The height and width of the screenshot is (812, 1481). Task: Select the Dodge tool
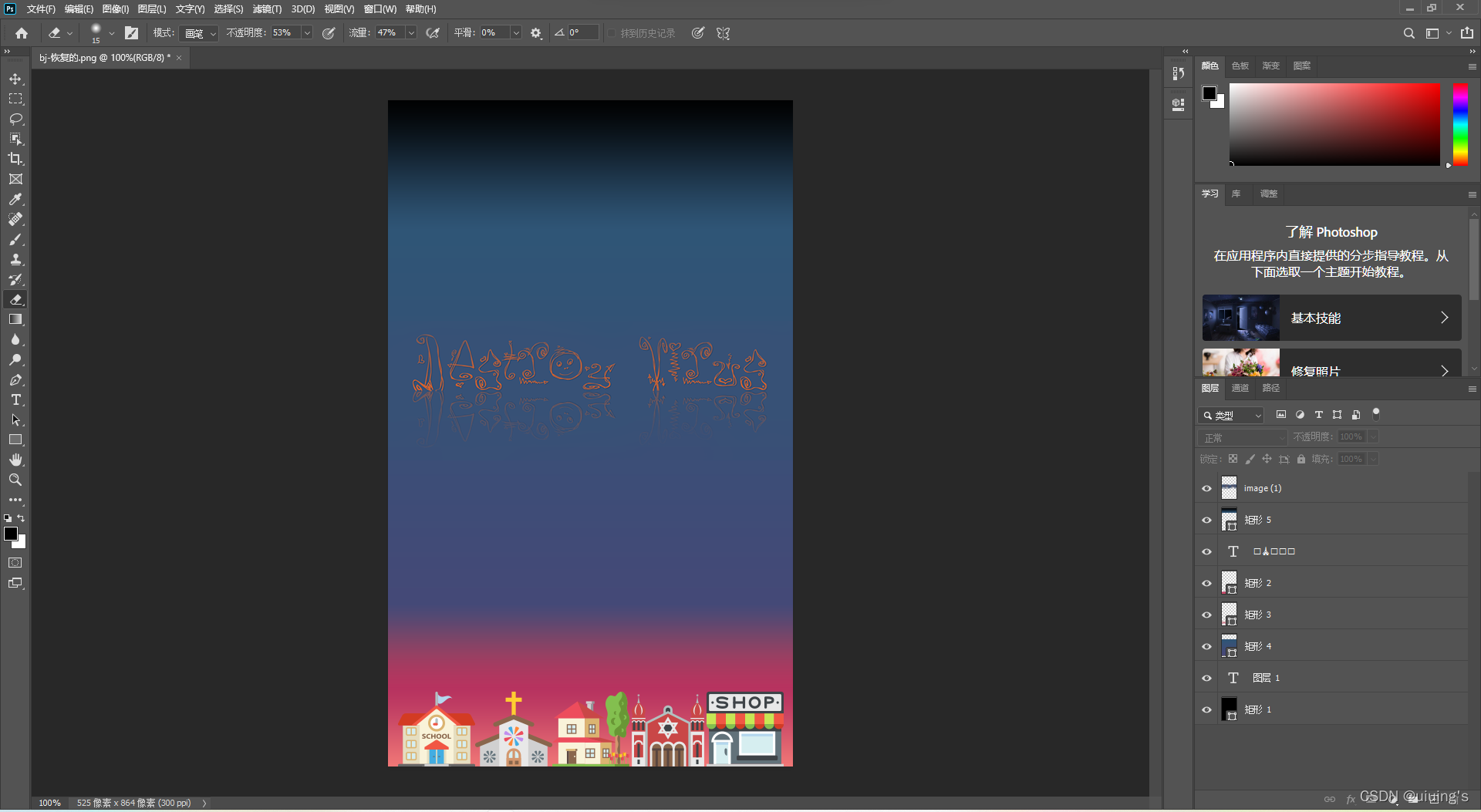[x=15, y=360]
